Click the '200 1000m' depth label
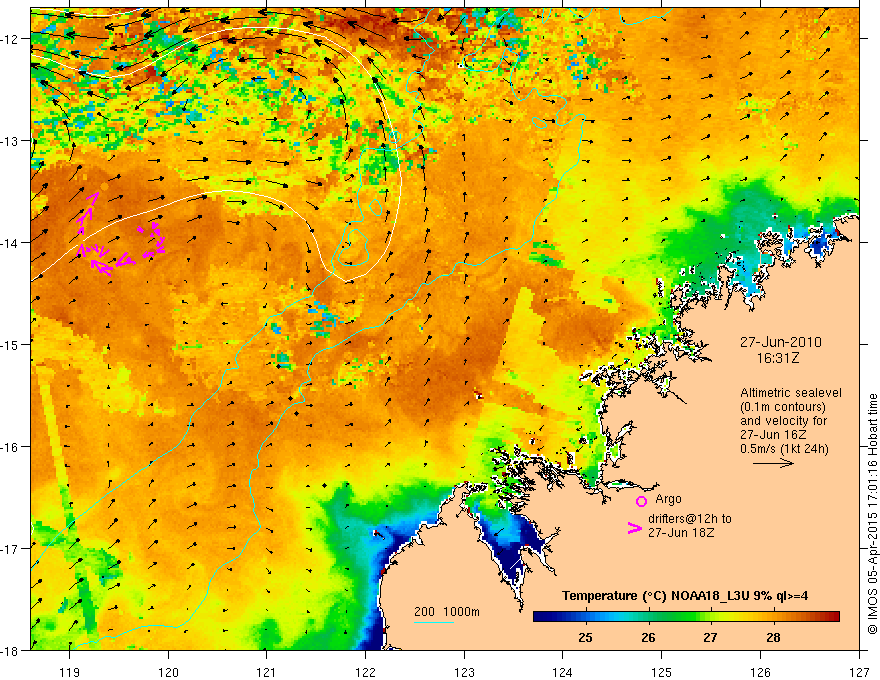 447,612
